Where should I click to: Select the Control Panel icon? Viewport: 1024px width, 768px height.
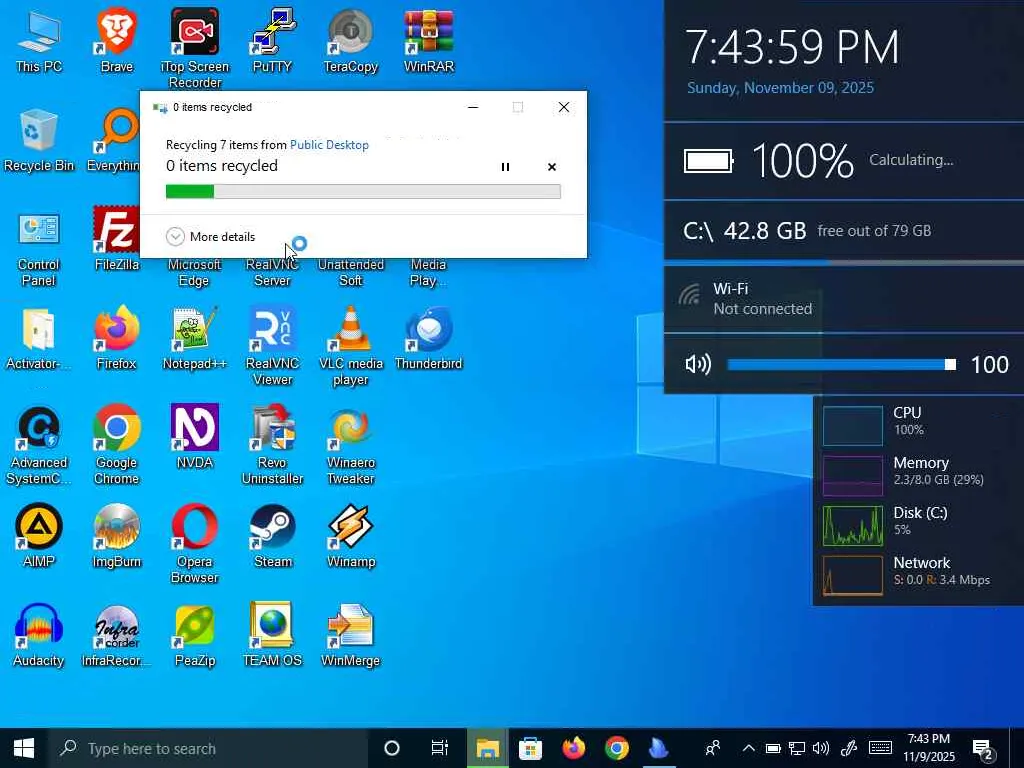pos(39,248)
